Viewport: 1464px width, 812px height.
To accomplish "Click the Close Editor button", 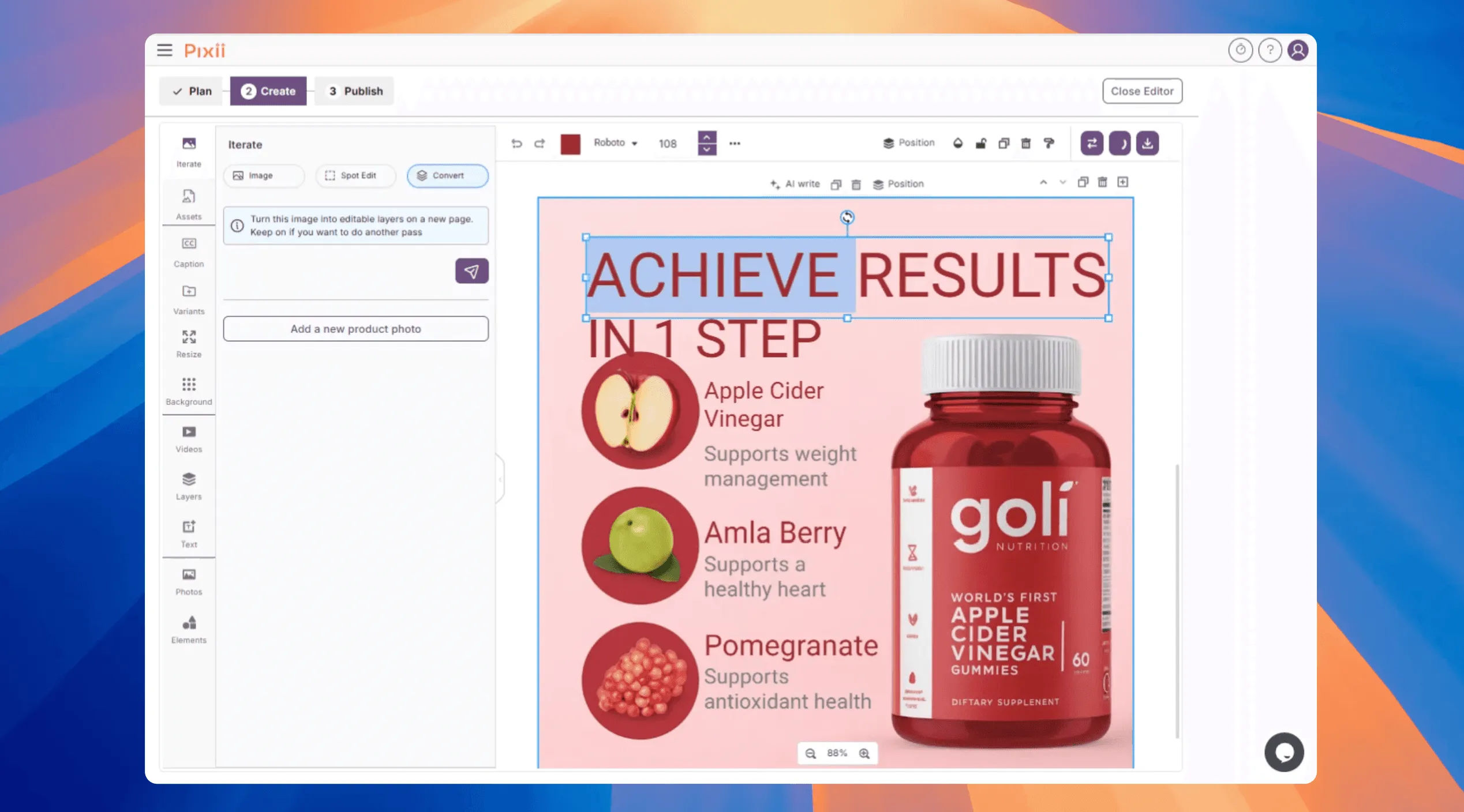I will pos(1141,91).
